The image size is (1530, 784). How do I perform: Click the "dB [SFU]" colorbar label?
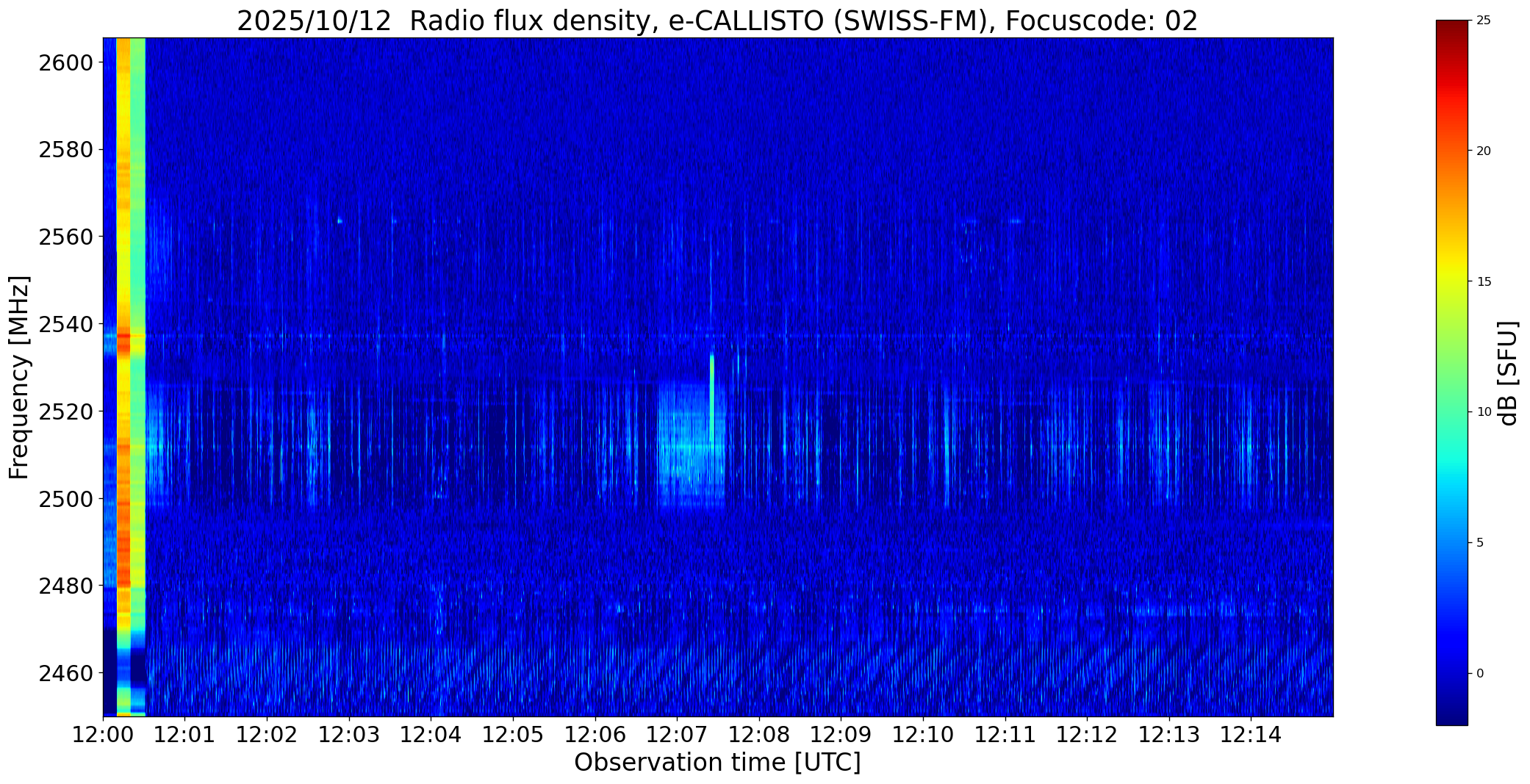(1509, 373)
